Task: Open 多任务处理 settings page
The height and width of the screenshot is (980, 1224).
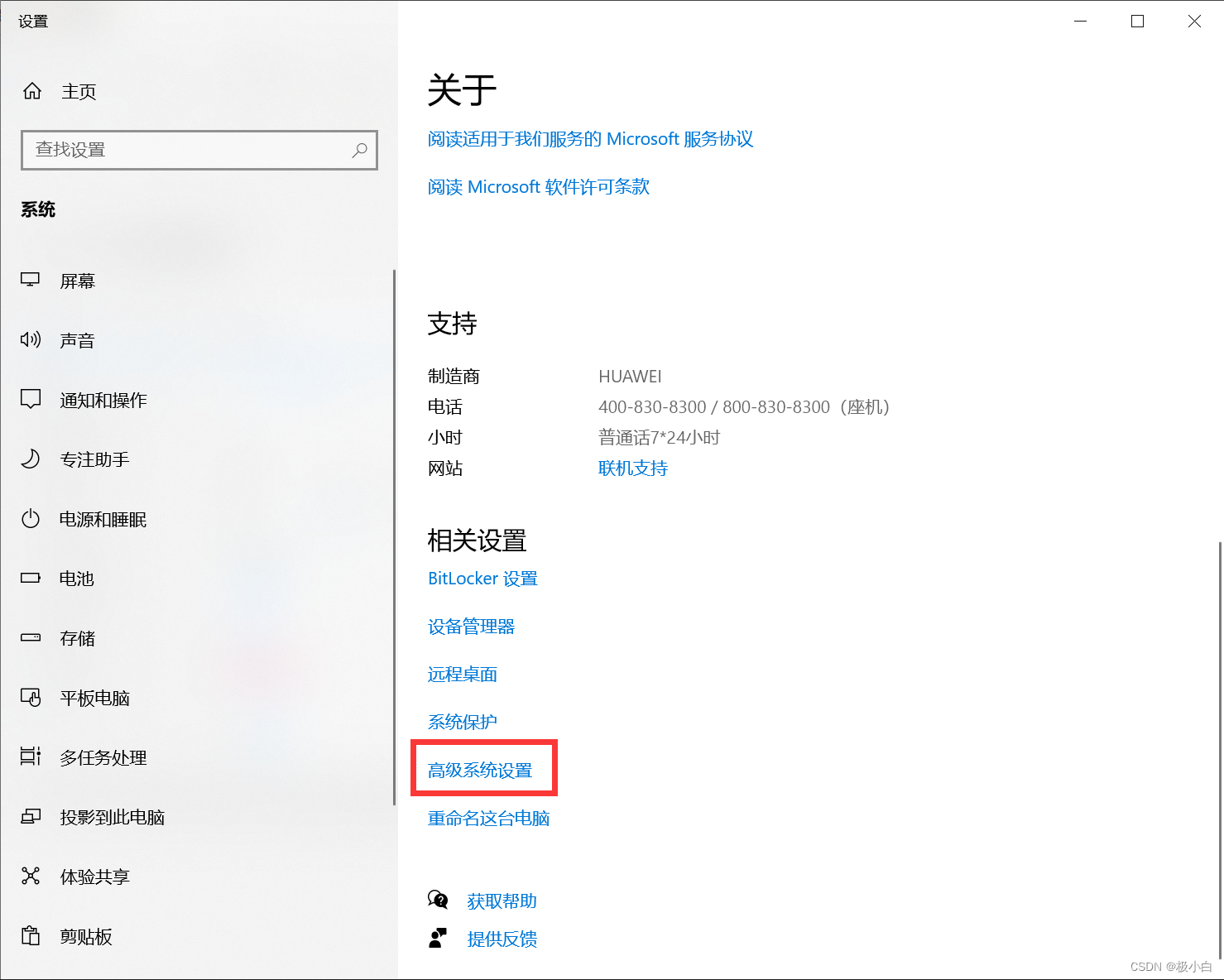Action: click(103, 758)
